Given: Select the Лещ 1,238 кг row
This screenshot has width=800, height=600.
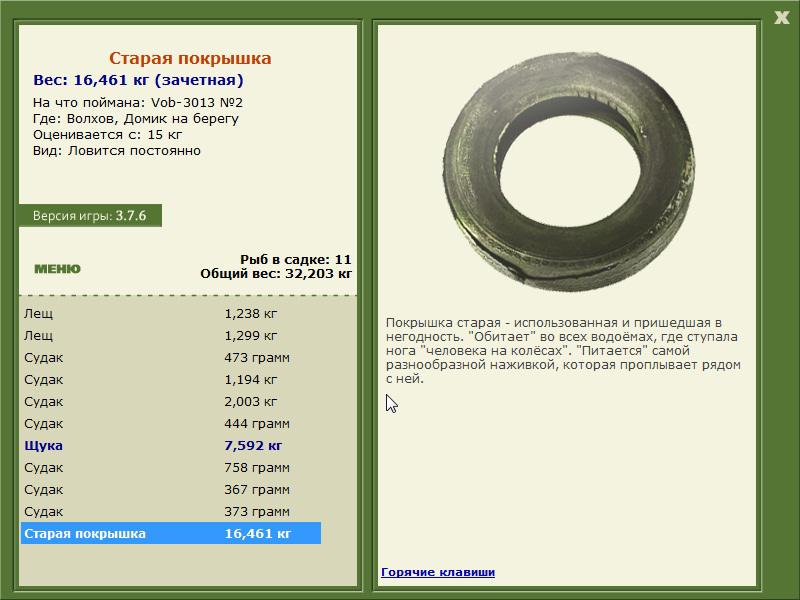Looking at the screenshot, I should [x=171, y=313].
